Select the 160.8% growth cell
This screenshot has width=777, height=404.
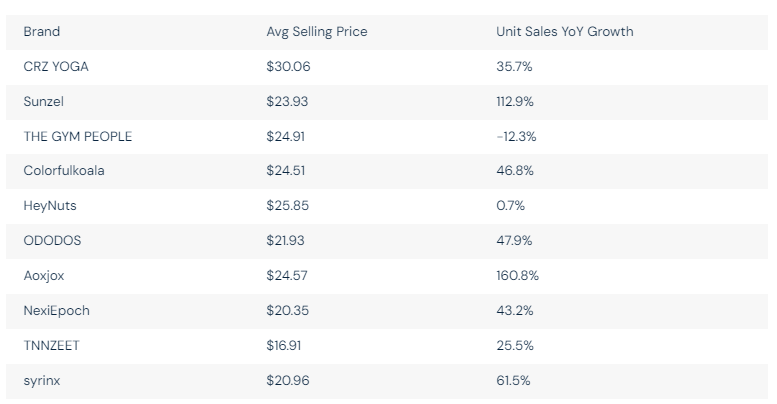pyautogui.click(x=517, y=275)
